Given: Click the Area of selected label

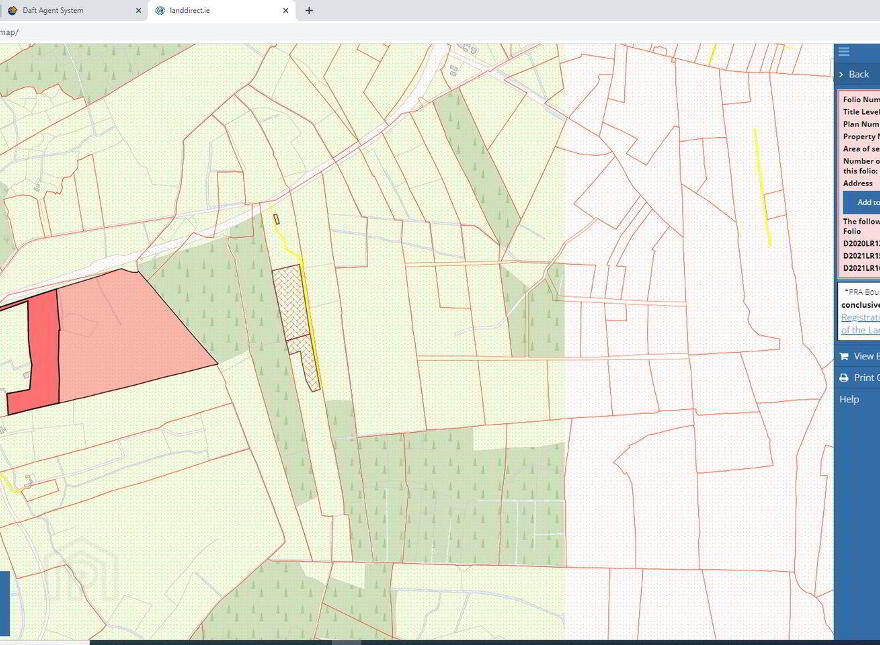Looking at the screenshot, I should point(861,149).
